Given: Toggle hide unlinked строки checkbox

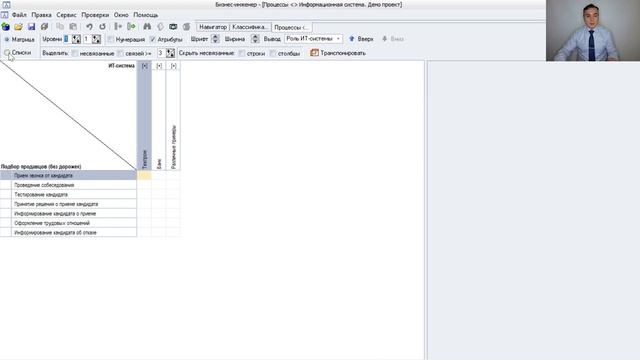Looking at the screenshot, I should pyautogui.click(x=242, y=53).
